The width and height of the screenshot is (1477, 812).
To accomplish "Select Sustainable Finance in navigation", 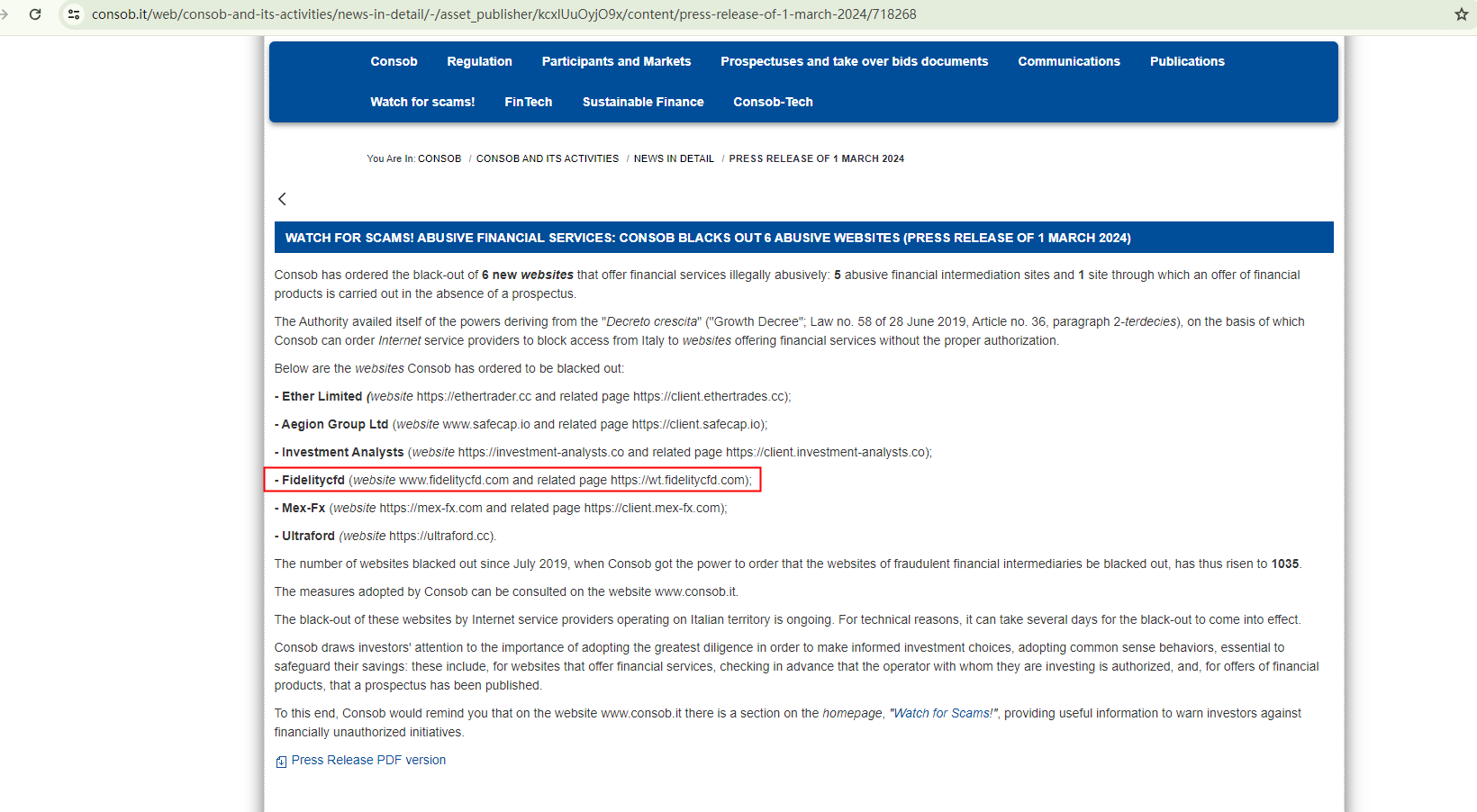I will tap(642, 102).
